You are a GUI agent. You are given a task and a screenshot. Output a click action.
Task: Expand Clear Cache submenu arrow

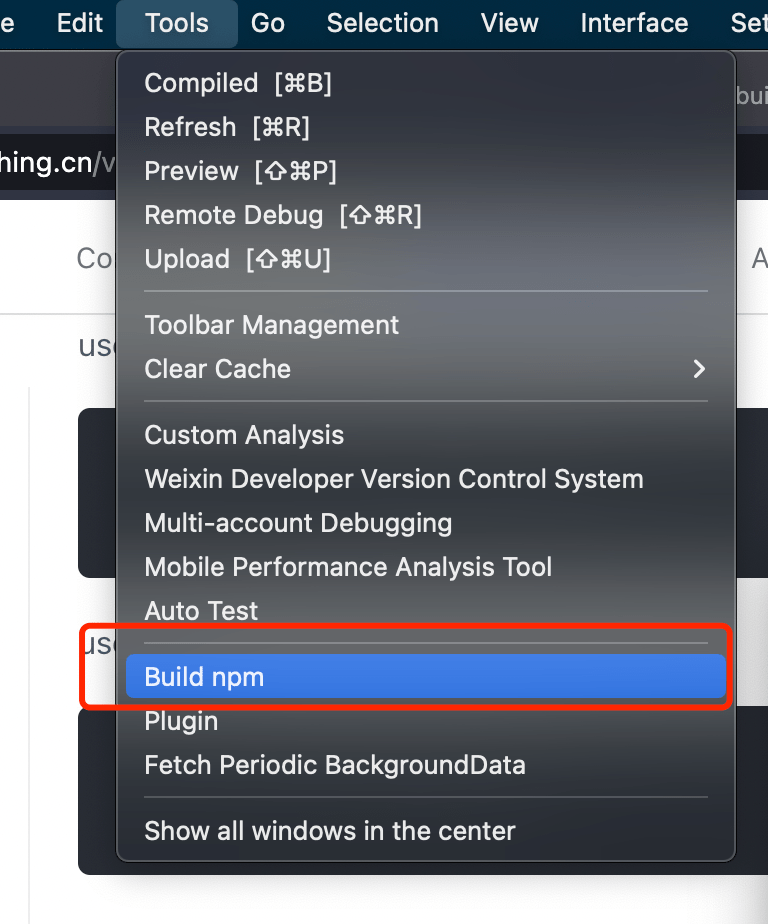point(699,369)
